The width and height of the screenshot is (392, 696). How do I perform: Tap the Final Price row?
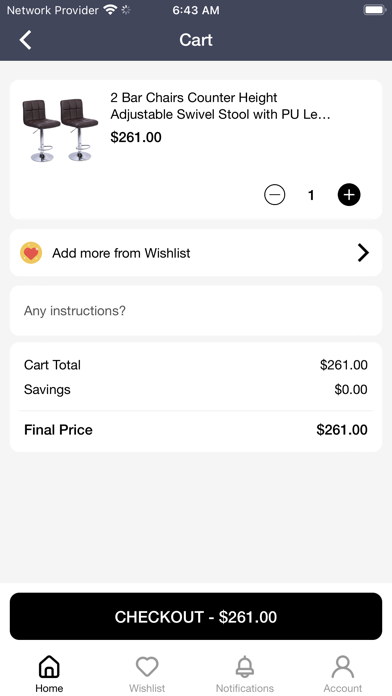[x=196, y=430]
